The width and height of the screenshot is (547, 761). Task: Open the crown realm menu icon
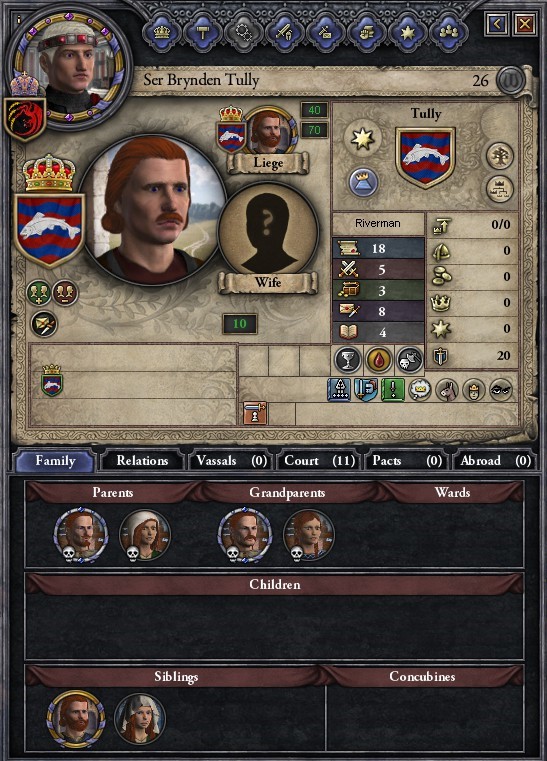[x=162, y=33]
